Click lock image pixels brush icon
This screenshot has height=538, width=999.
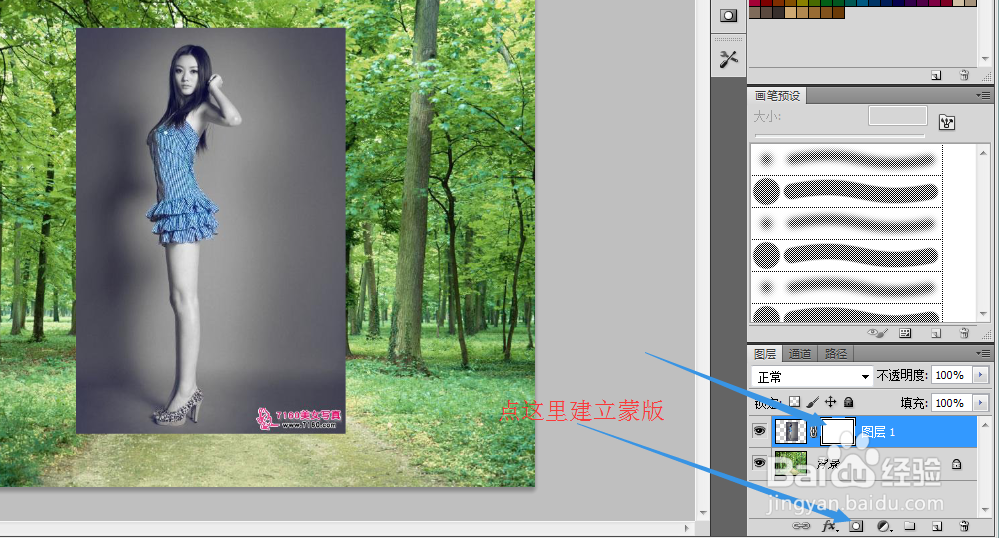point(812,402)
